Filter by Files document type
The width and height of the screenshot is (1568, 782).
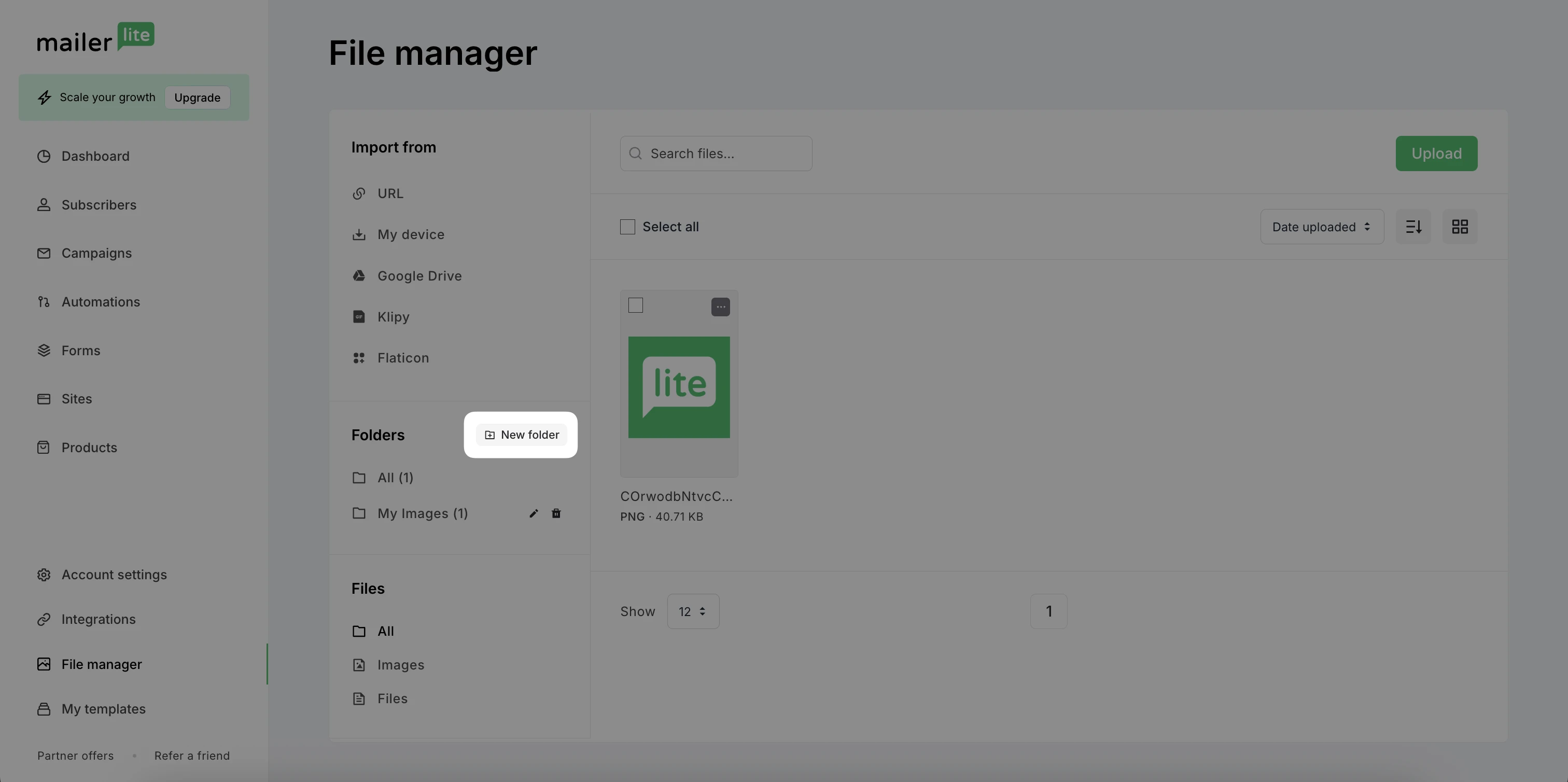[x=393, y=699]
